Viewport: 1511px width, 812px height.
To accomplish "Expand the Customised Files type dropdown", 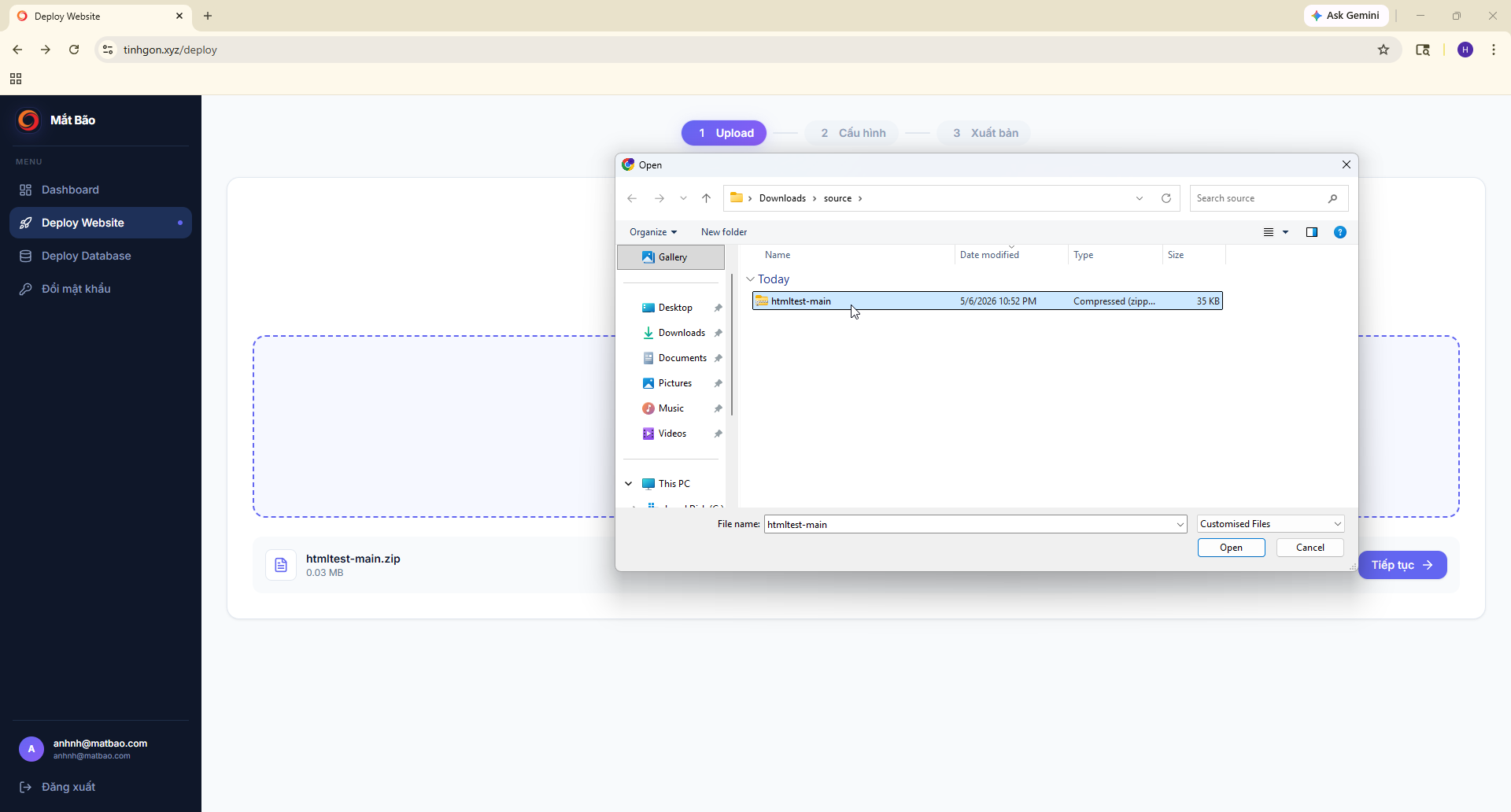I will point(1271,524).
